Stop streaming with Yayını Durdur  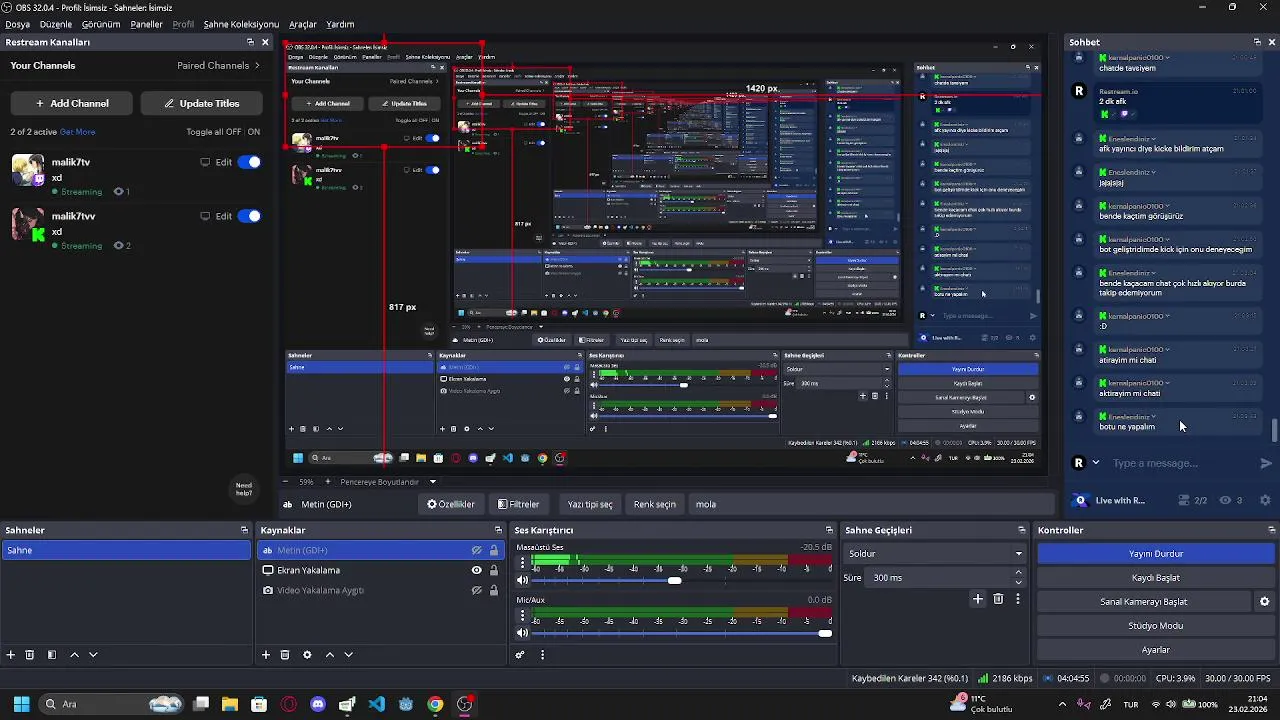[x=1156, y=553]
